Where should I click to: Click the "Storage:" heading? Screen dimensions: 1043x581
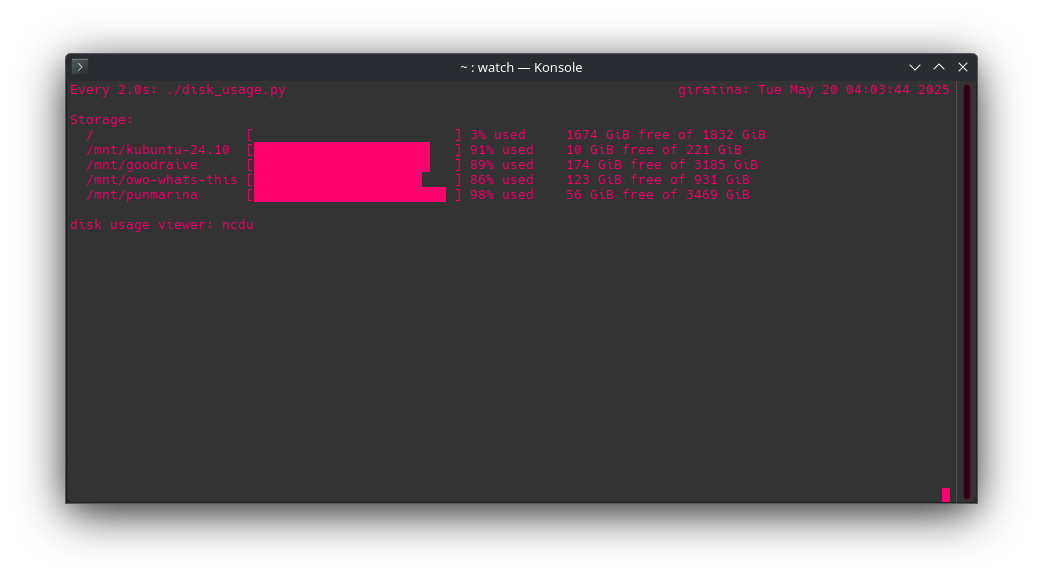click(102, 120)
